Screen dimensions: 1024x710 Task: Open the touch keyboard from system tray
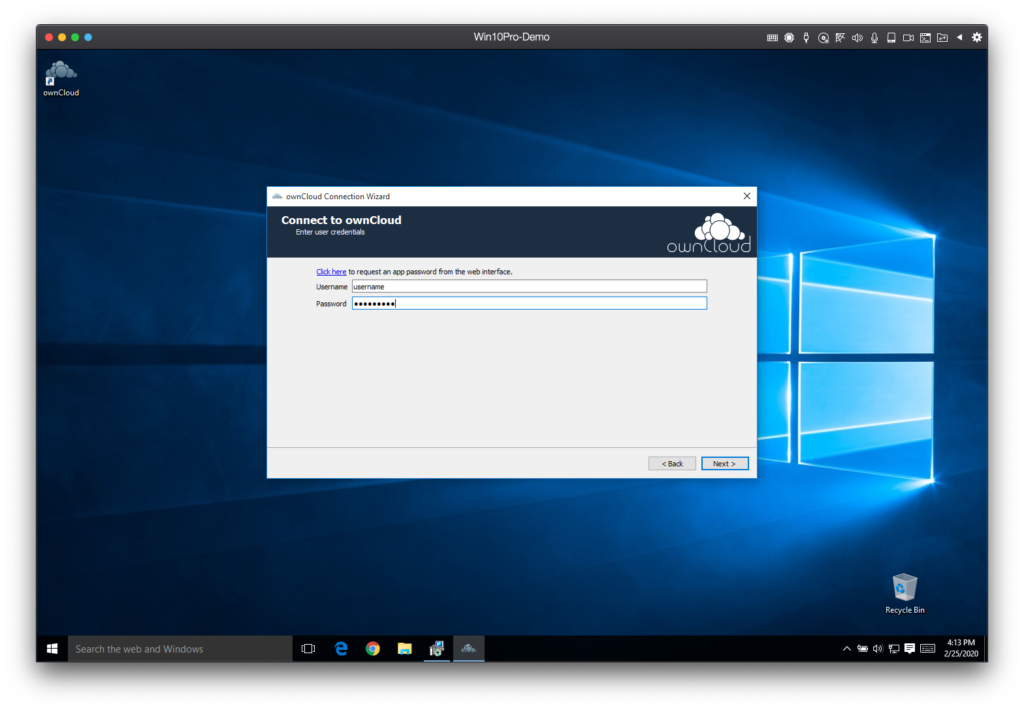(927, 649)
